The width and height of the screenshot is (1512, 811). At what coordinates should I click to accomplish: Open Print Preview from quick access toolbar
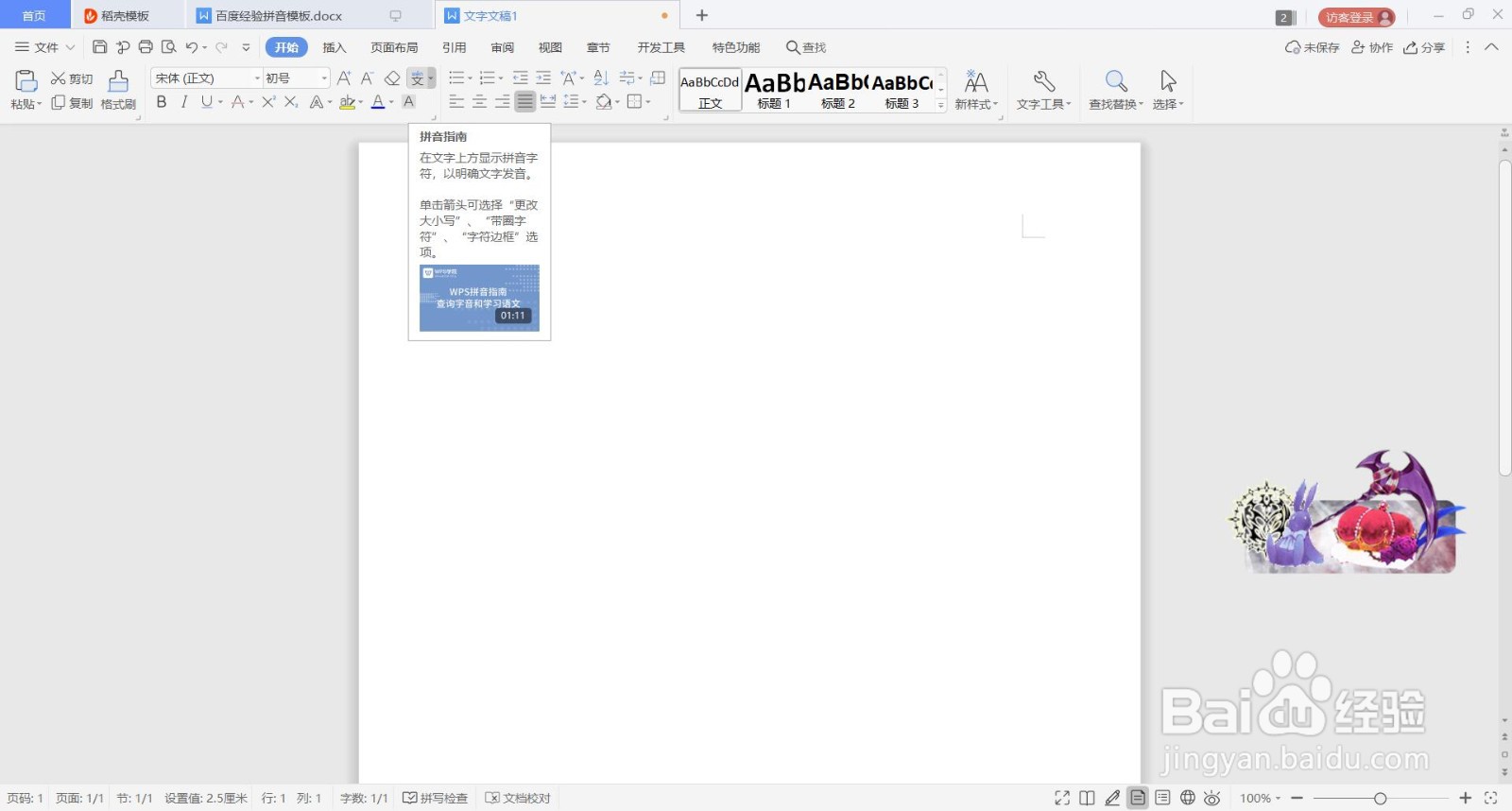pyautogui.click(x=168, y=47)
